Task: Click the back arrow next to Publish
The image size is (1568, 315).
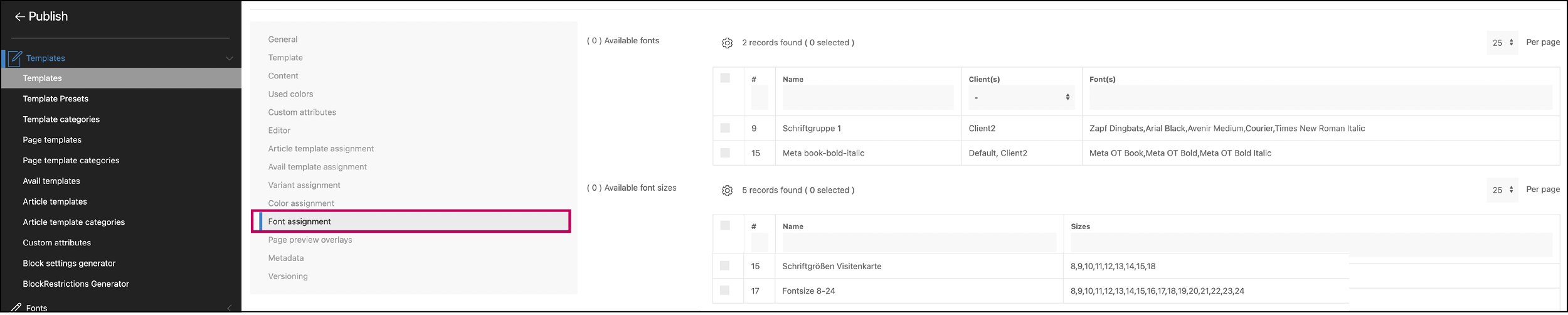Action: pos(19,17)
